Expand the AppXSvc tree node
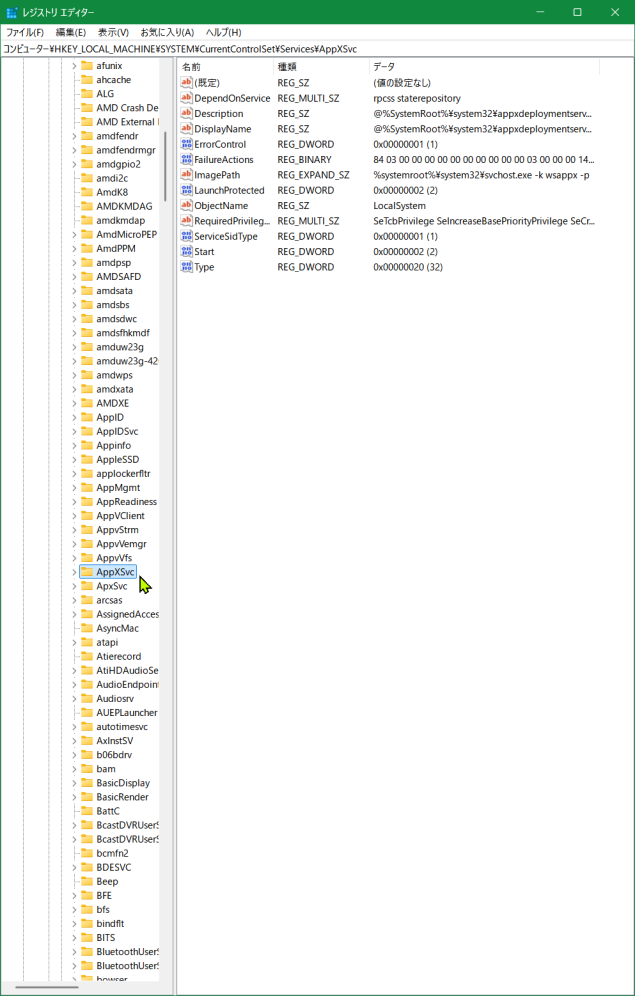Viewport: 635px width, 996px height. tap(74, 572)
